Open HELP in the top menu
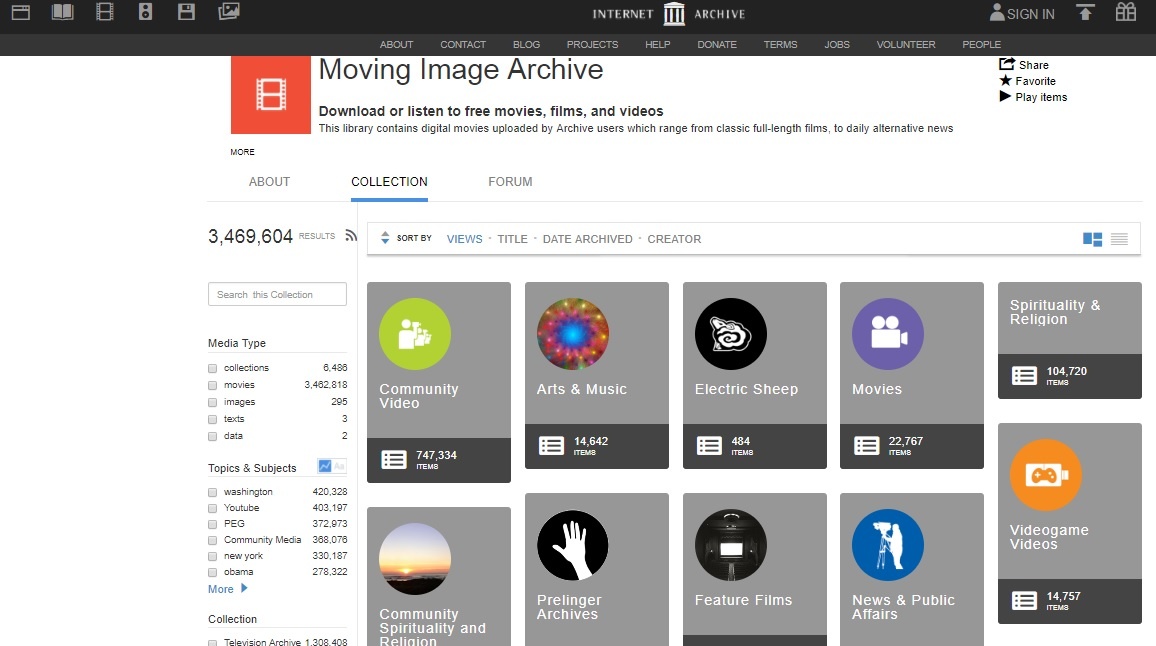Screen dimensions: 1156x646 658,44
